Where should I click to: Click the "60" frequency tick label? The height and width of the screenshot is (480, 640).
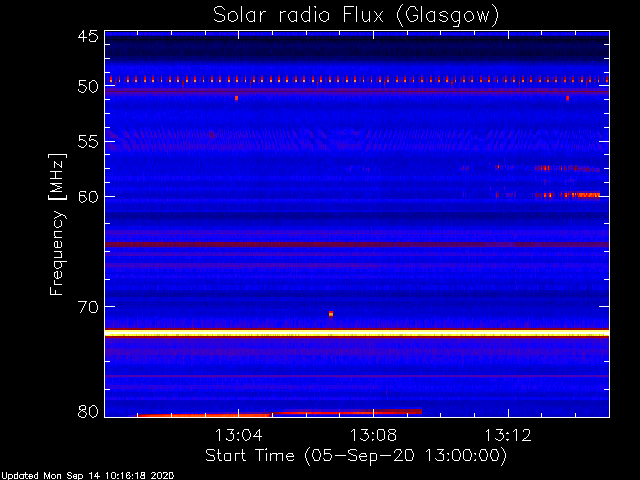[x=88, y=197]
